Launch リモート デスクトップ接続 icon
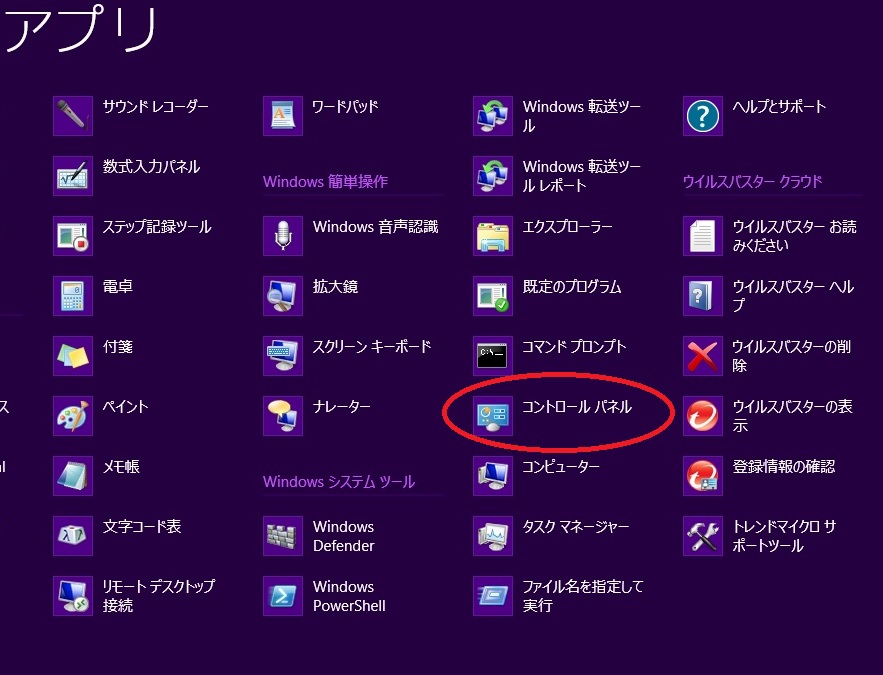Screen dimensions: 883x675 click(73, 596)
